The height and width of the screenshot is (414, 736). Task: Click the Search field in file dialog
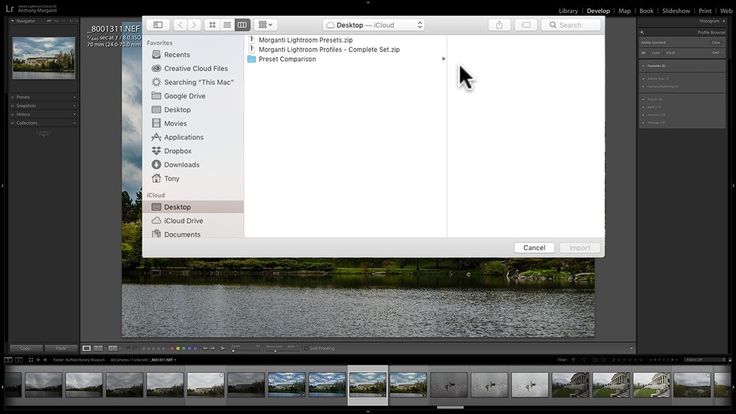pyautogui.click(x=571, y=25)
